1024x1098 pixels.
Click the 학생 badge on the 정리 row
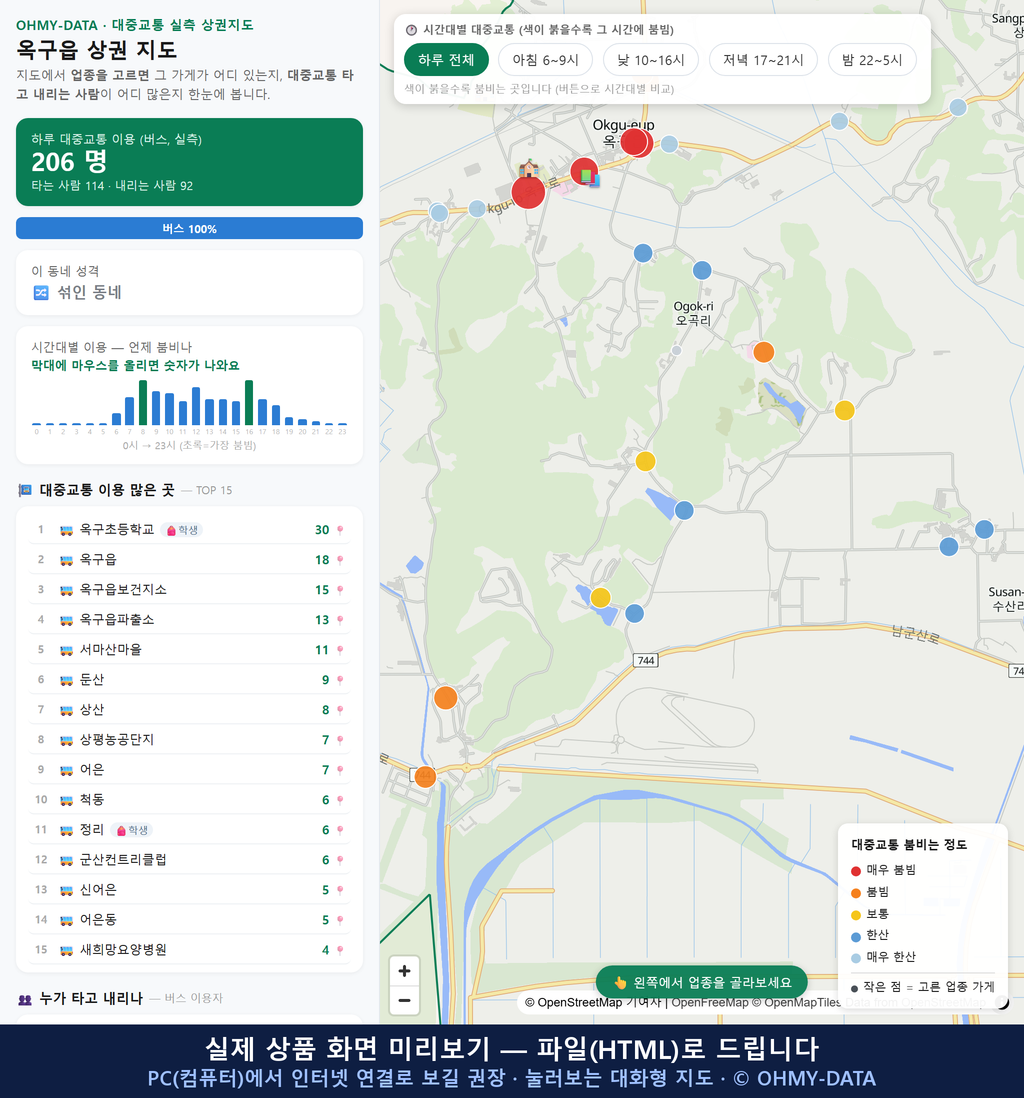coord(132,831)
